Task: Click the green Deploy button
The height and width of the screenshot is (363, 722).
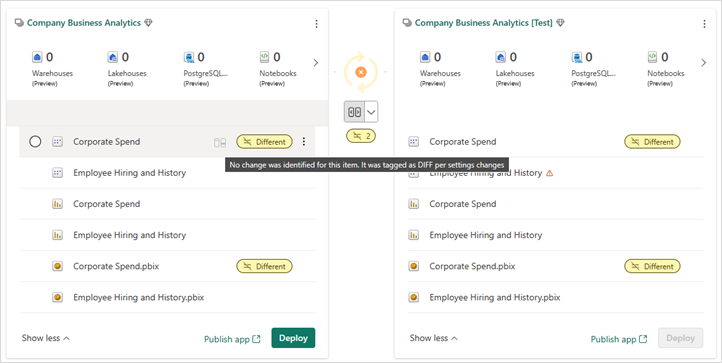Action: (x=293, y=338)
